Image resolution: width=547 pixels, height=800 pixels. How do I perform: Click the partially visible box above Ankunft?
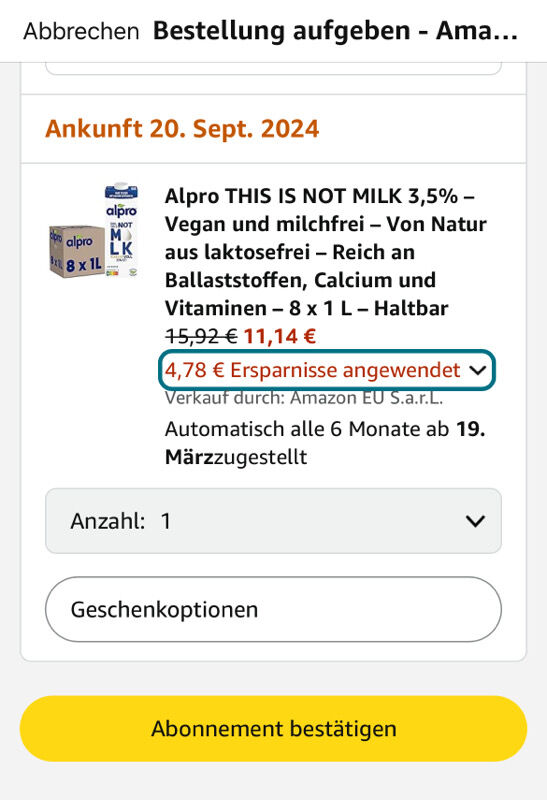274,69
